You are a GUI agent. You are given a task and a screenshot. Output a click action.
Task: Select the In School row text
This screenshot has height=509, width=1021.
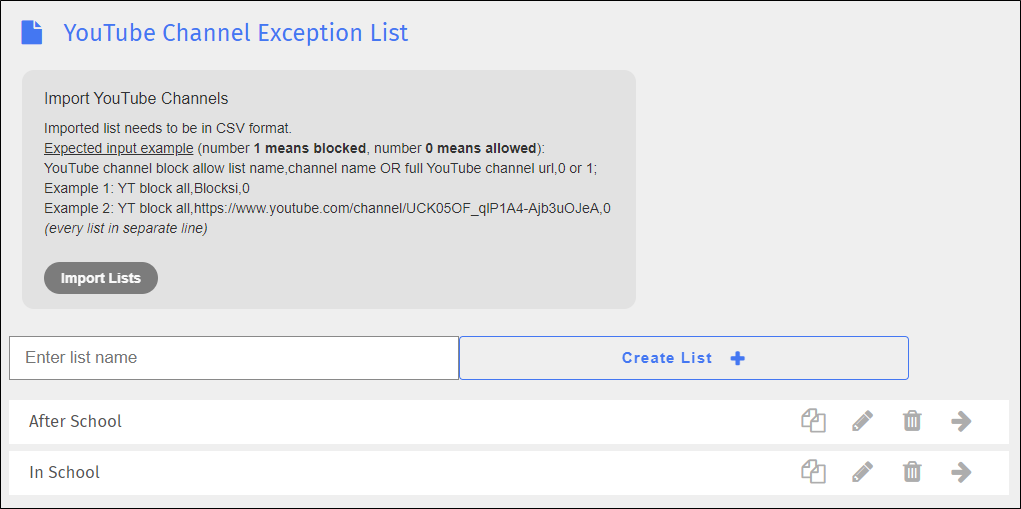[x=64, y=472]
